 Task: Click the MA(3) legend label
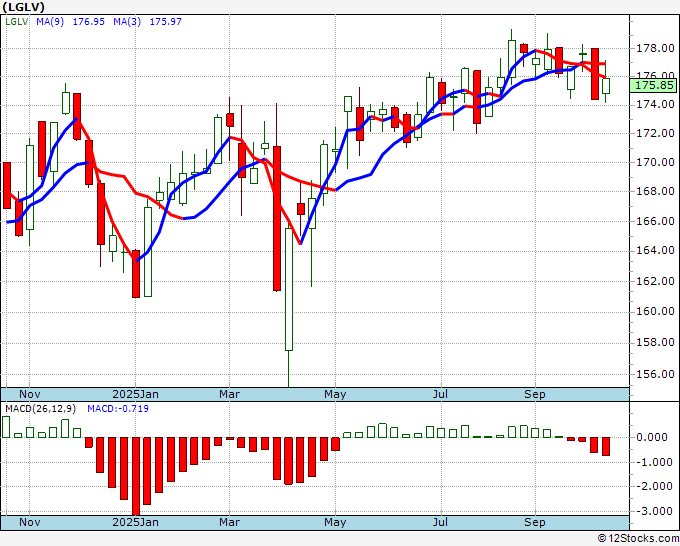127,22
